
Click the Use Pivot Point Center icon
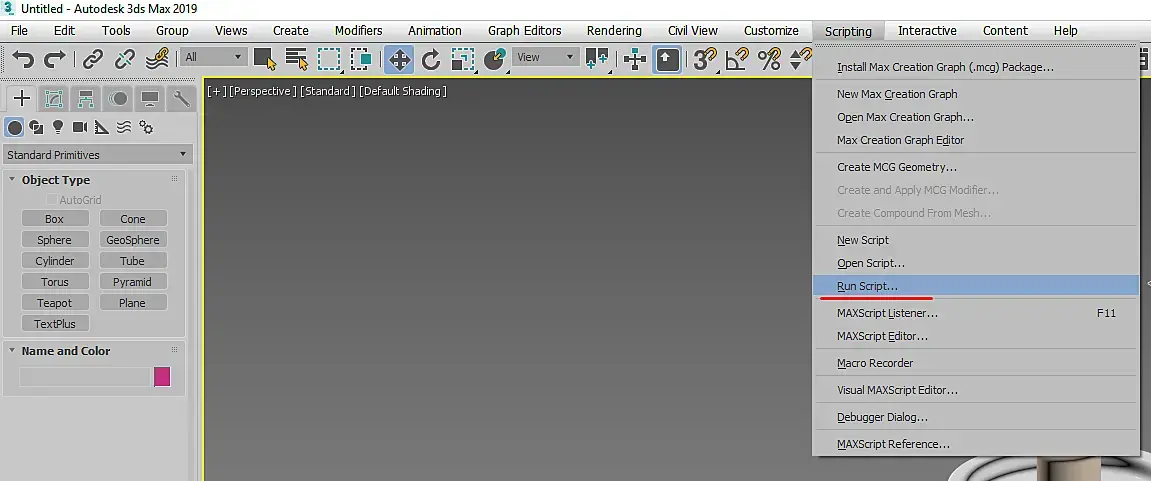click(597, 59)
